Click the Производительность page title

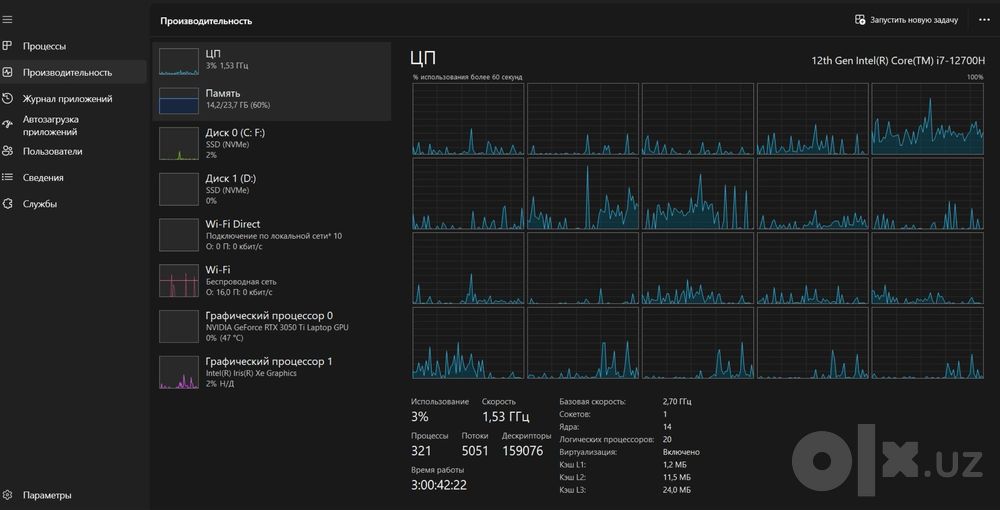206,21
